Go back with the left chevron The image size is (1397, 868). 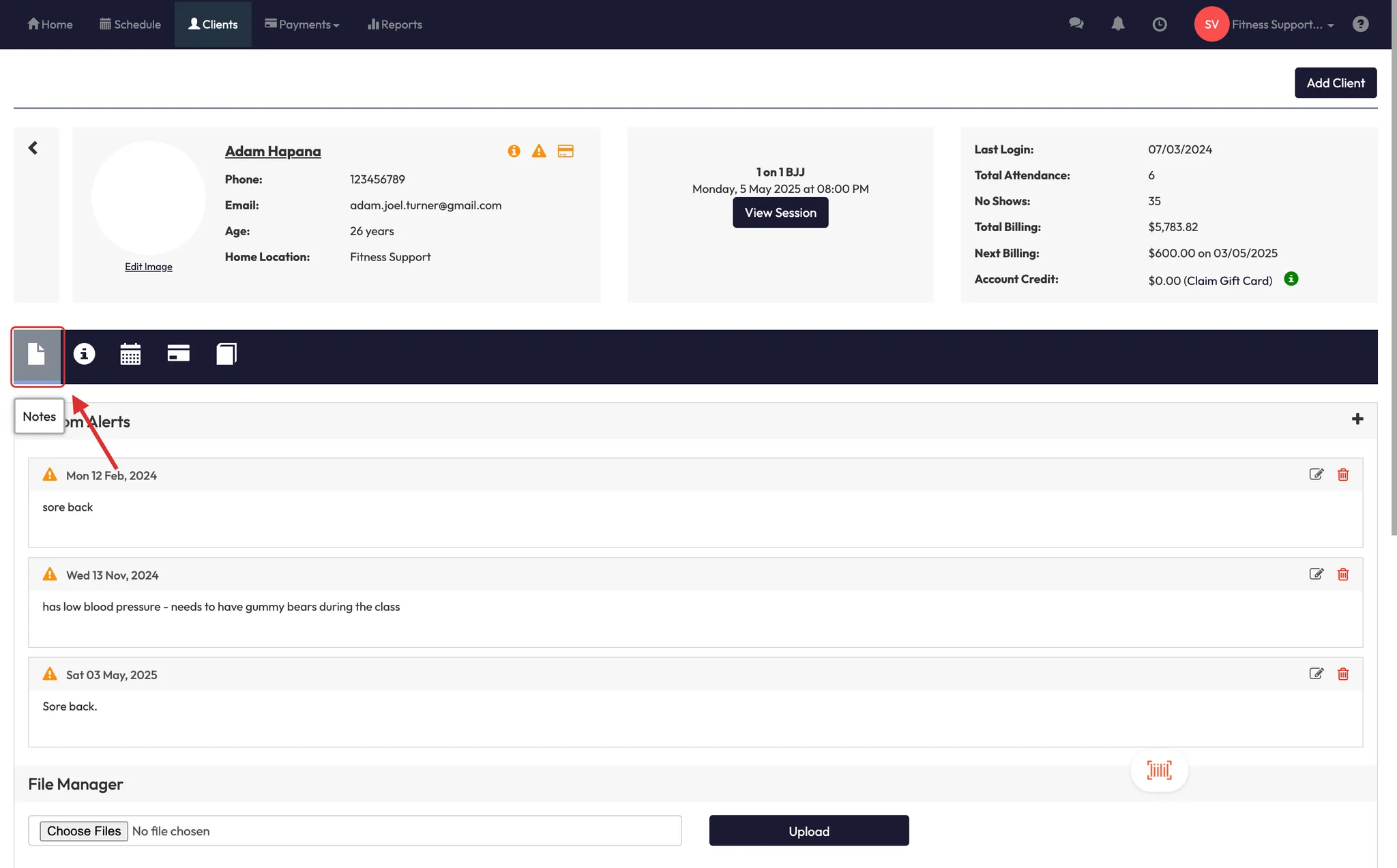(33, 148)
